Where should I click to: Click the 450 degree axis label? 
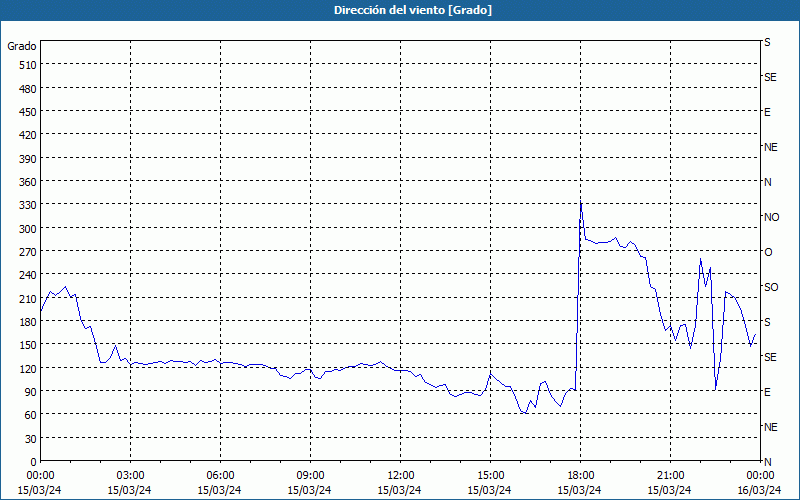click(x=28, y=112)
